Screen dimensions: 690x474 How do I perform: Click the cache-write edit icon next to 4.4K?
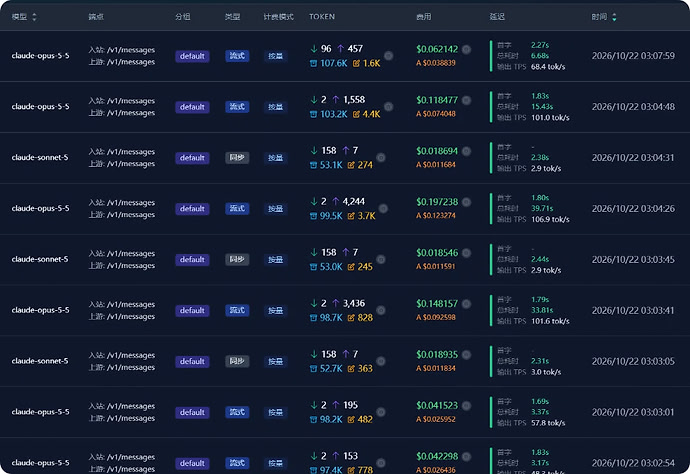[356, 114]
